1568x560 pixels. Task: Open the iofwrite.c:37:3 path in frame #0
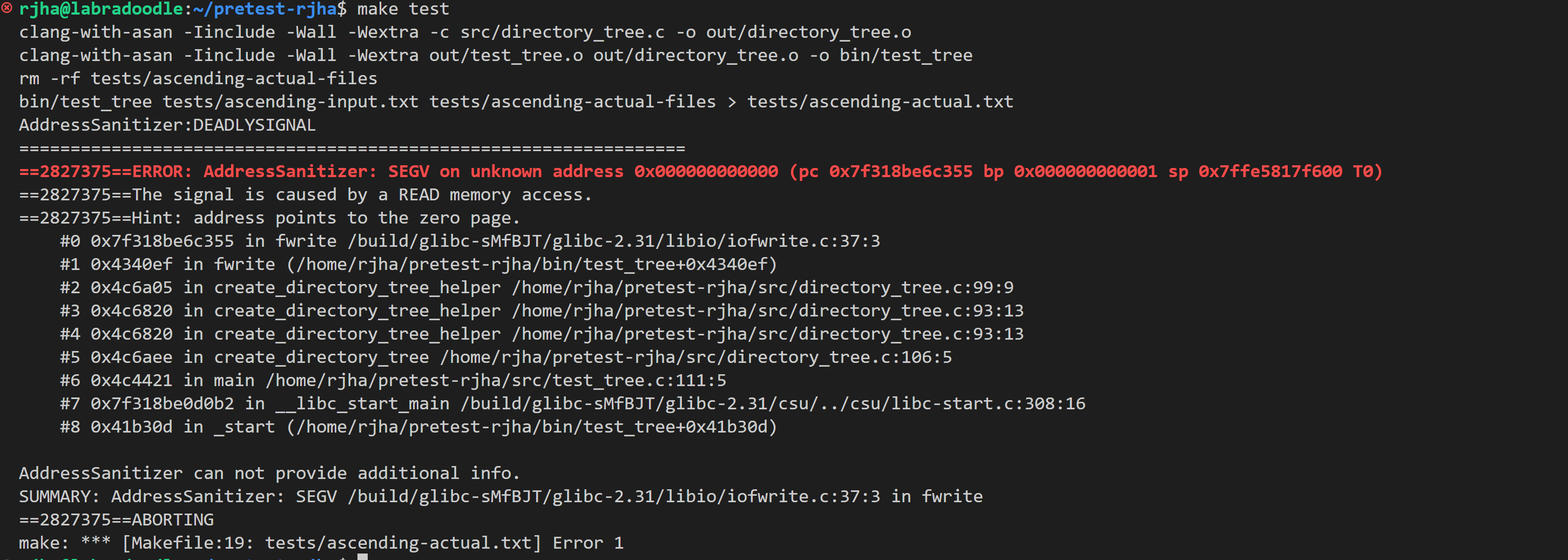tap(613, 241)
